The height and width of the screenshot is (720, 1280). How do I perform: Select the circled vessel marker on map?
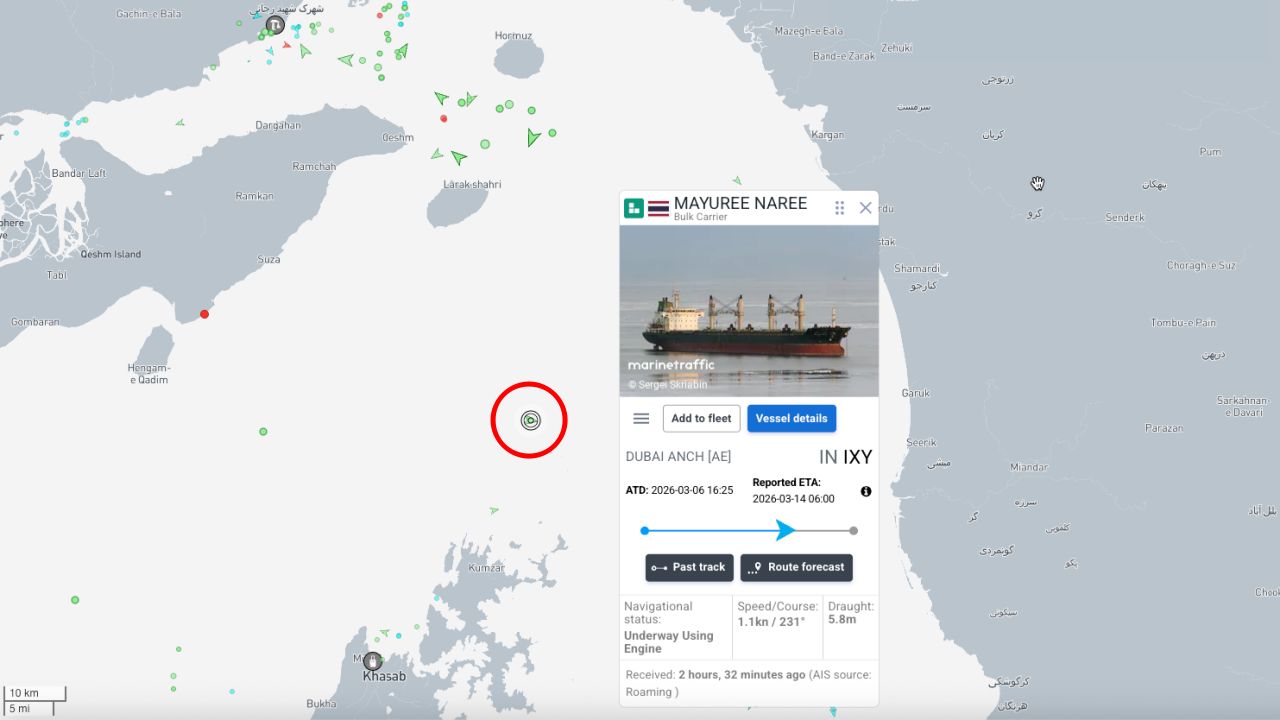point(529,420)
